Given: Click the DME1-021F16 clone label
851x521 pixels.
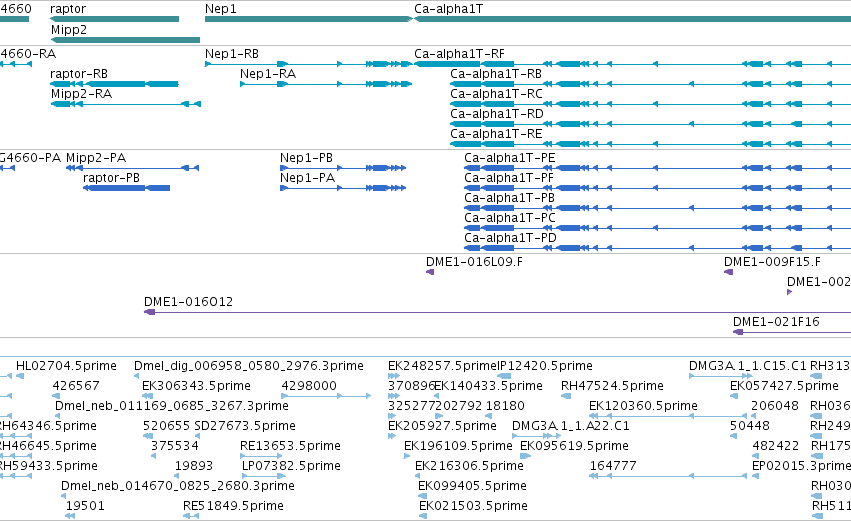Looking at the screenshot, I should (x=776, y=322).
